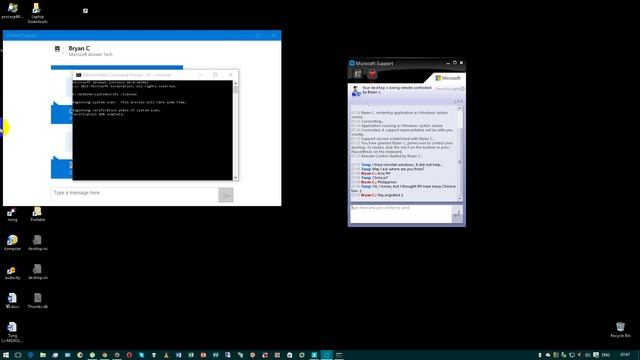Click the Command Prompt scroll up arrow
This screenshot has width=640, height=360.
click(x=236, y=83)
